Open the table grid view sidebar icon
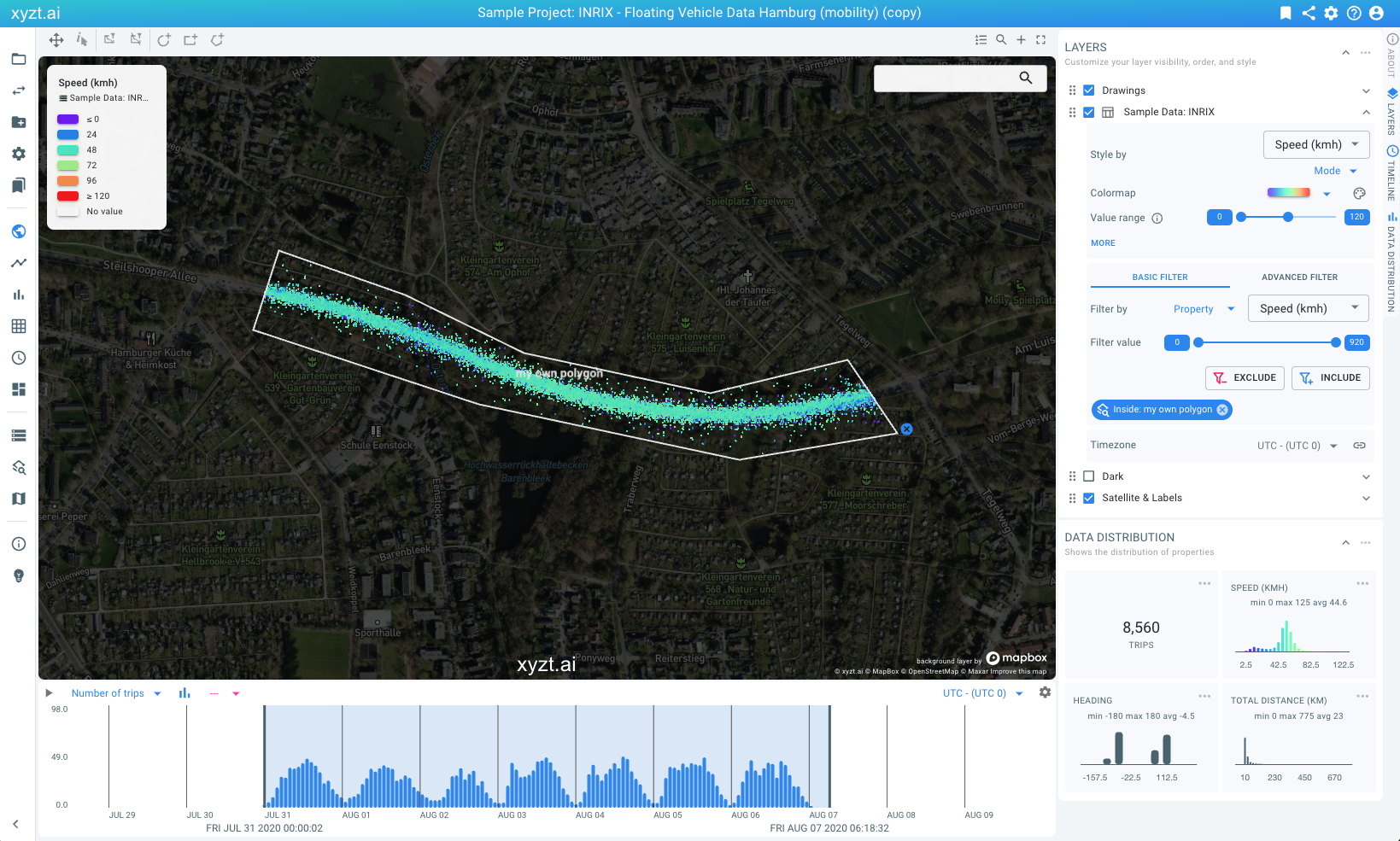Viewport: 1400px width, 841px height. 19,326
